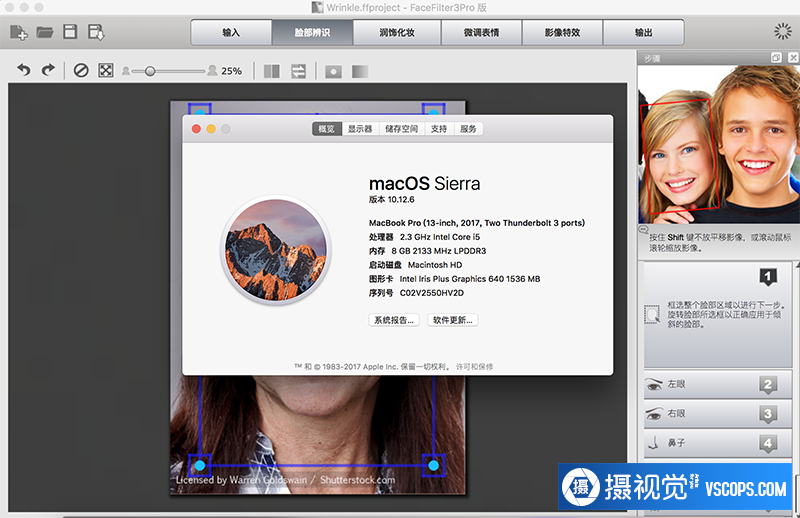This screenshot has height=518, width=800.
Task: Close the About This Mac window (red button)
Action: [x=196, y=129]
